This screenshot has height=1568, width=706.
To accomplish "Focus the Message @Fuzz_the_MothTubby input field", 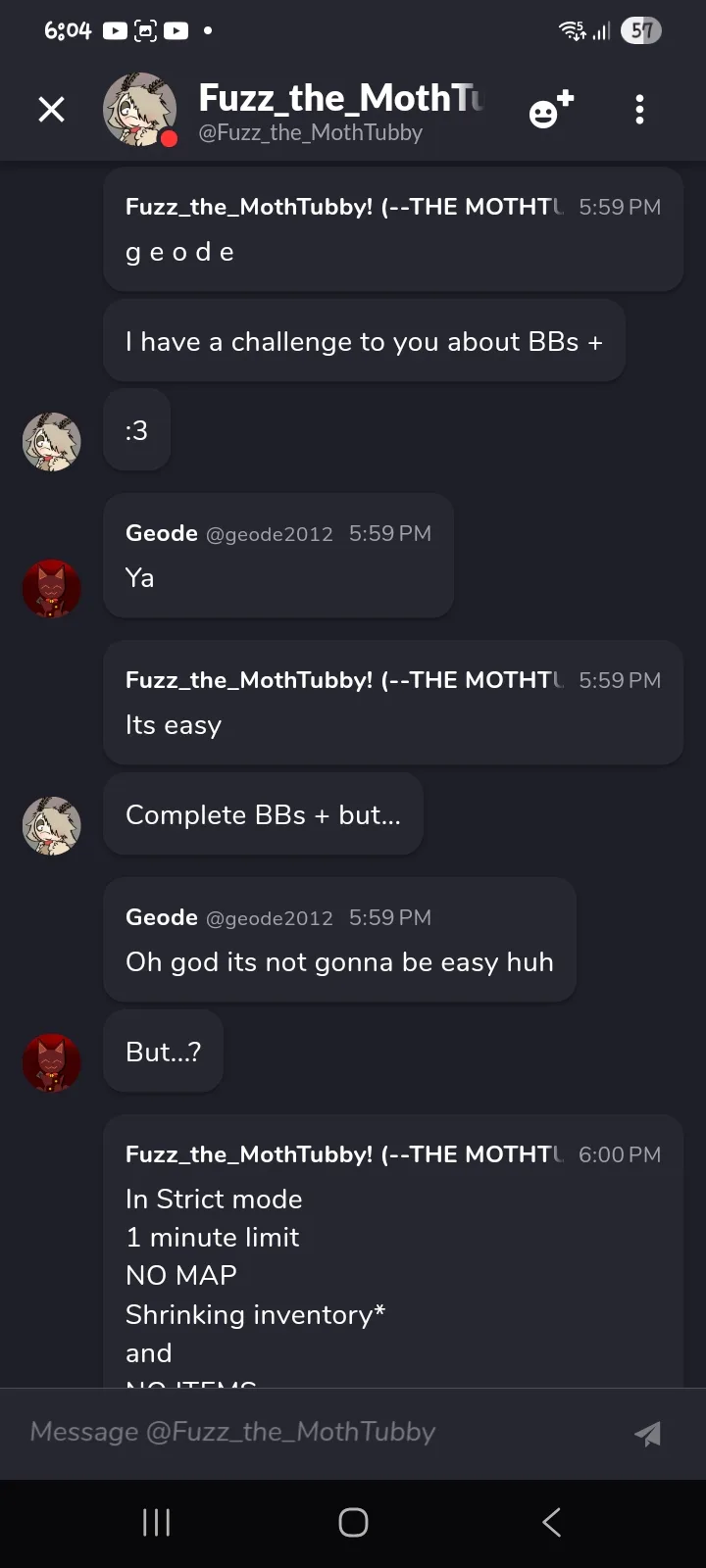I will 324,1432.
